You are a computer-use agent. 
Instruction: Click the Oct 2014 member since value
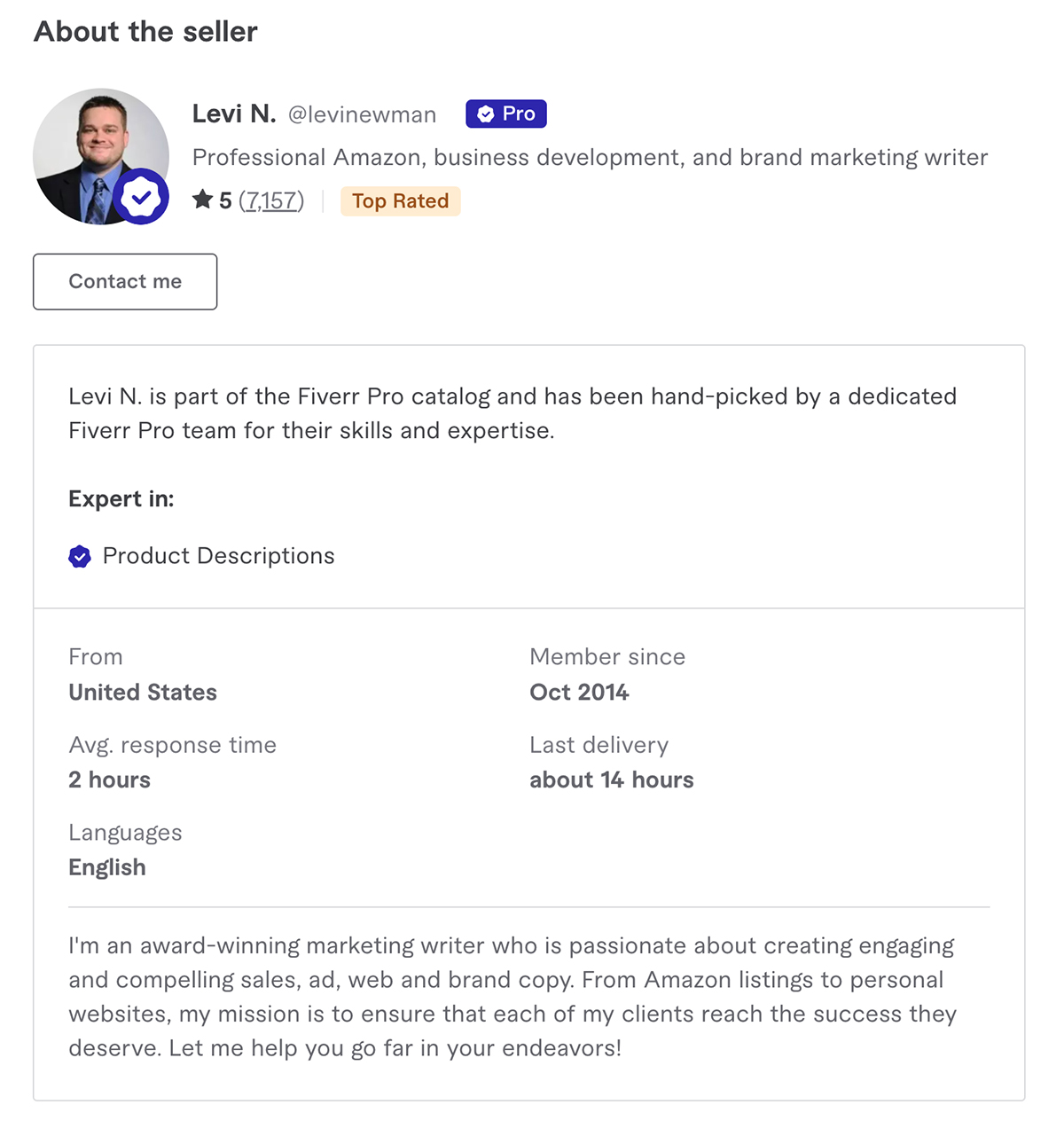pos(579,693)
